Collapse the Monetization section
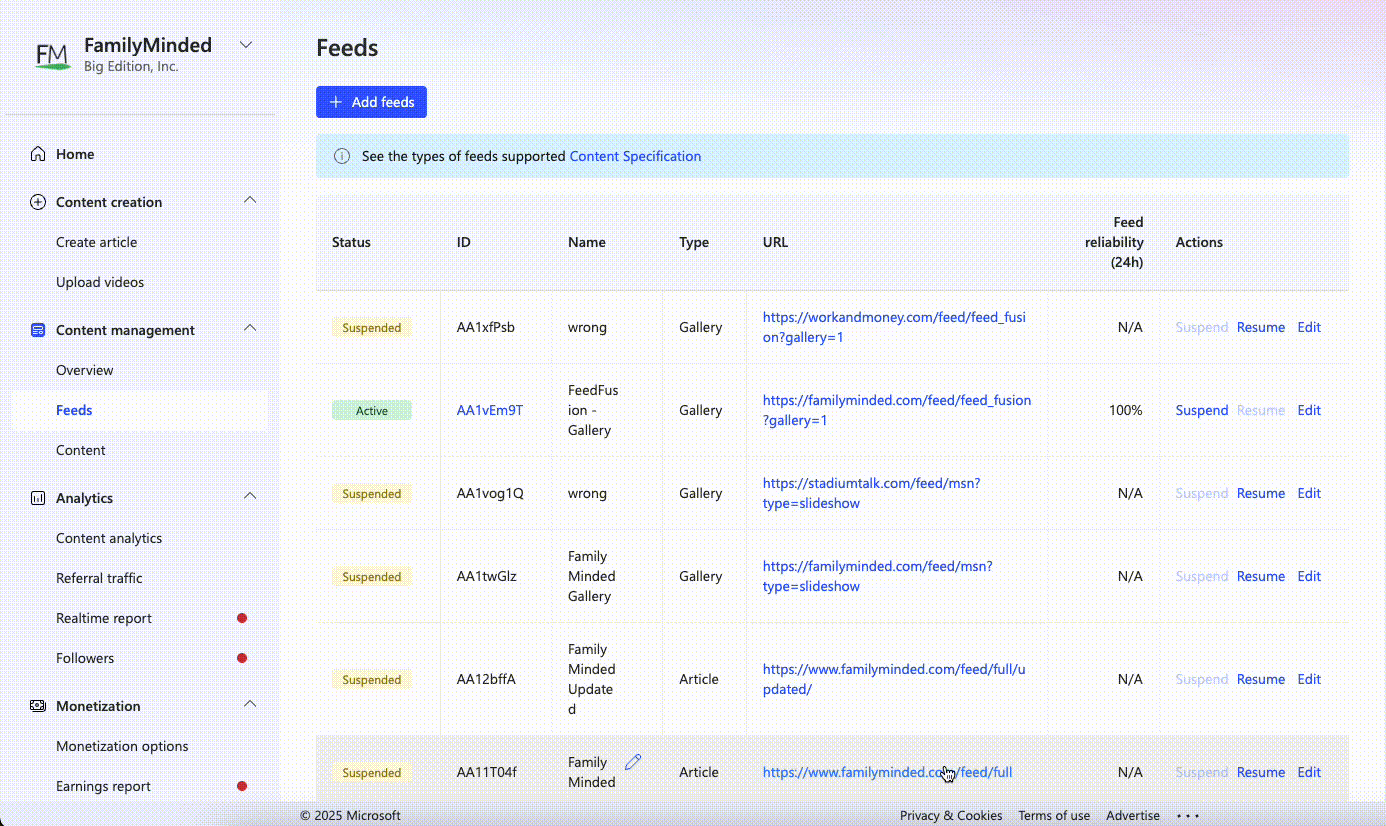Image resolution: width=1386 pixels, height=826 pixels. (x=250, y=704)
